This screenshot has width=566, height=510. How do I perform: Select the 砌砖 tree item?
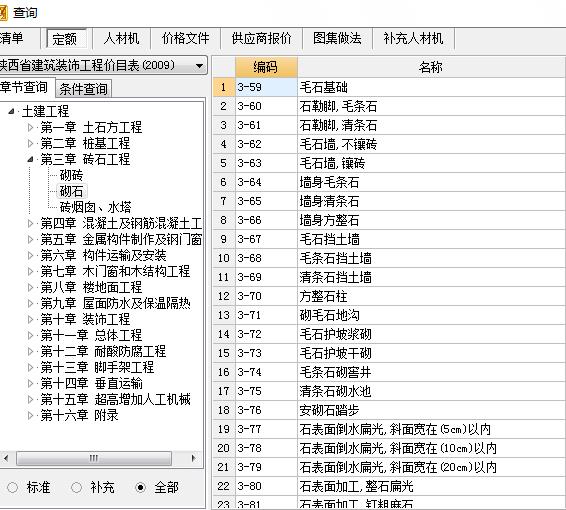71,175
